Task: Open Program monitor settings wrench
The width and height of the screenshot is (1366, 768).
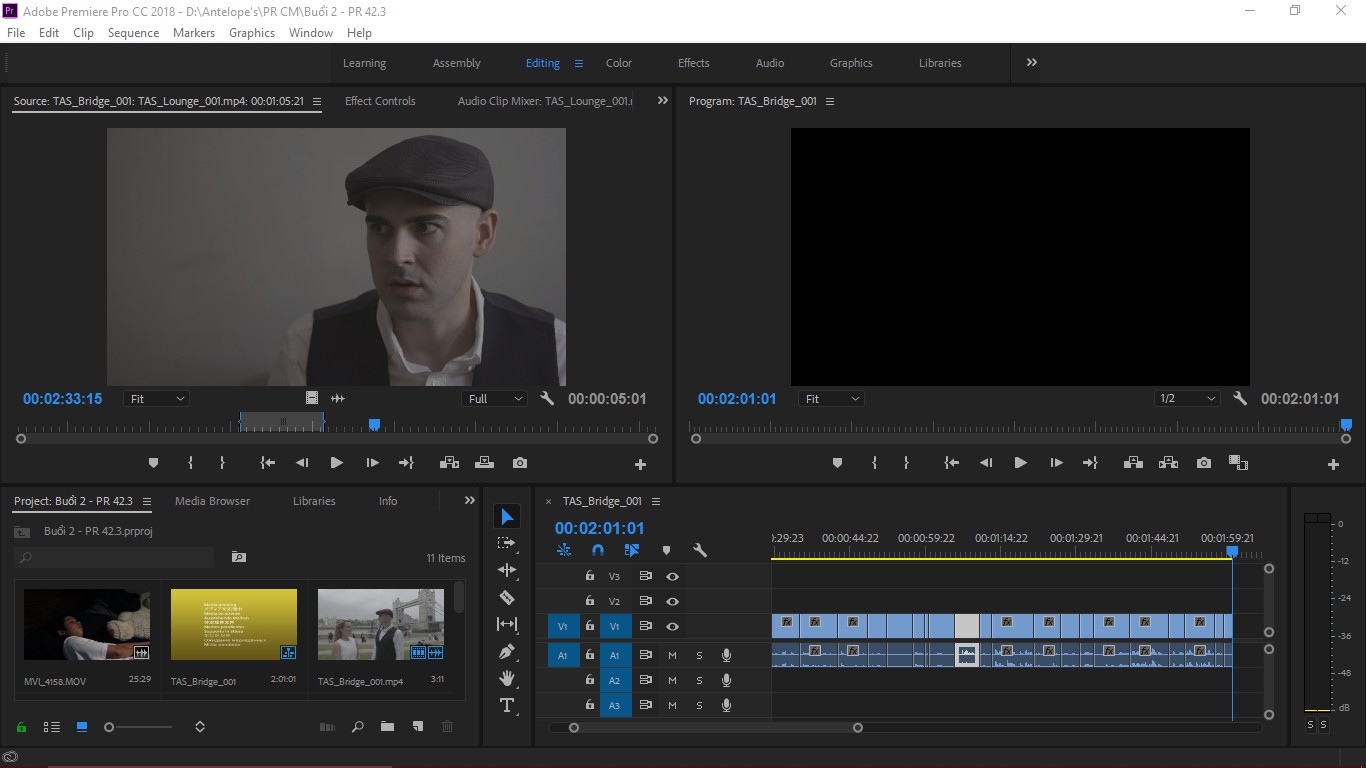Action: 1240,398
